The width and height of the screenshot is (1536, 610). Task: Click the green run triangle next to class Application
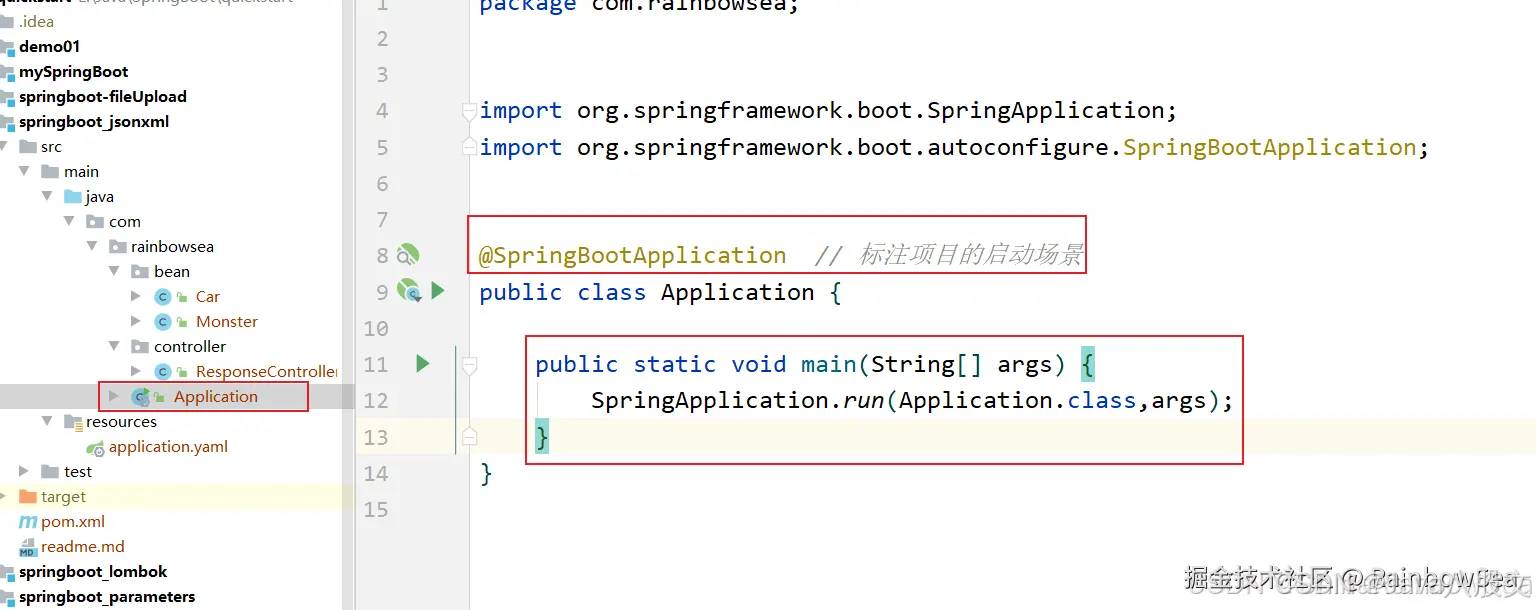pos(437,291)
